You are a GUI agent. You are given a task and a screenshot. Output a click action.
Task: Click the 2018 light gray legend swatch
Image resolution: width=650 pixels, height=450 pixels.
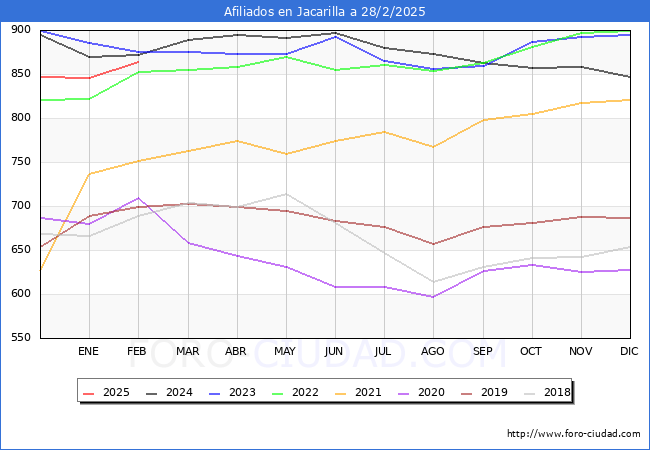(529, 392)
